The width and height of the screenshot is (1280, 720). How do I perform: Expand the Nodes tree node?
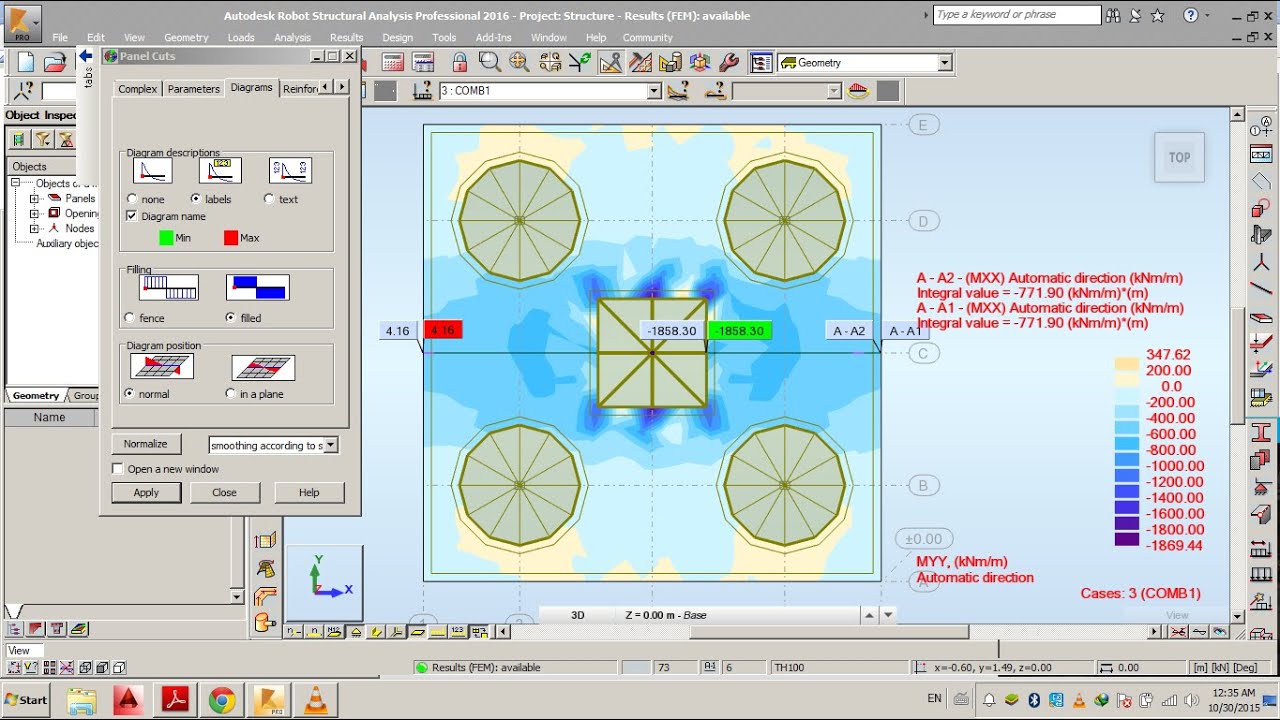click(x=35, y=228)
